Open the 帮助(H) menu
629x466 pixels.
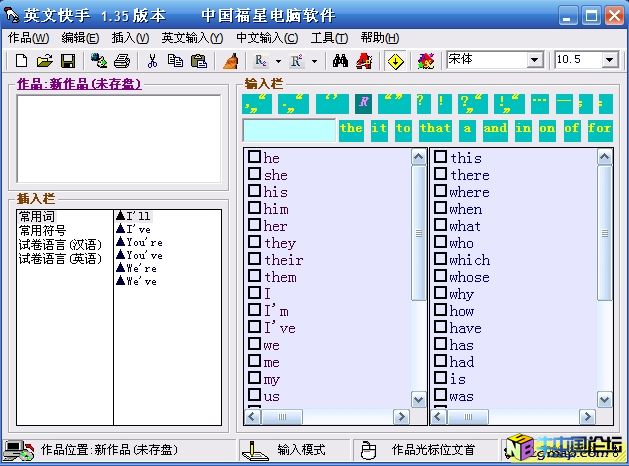(x=379, y=38)
